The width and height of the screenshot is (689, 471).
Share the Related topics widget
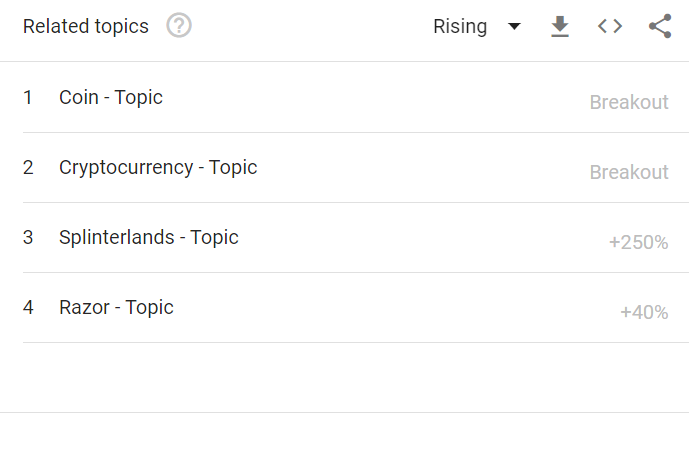[x=660, y=26]
